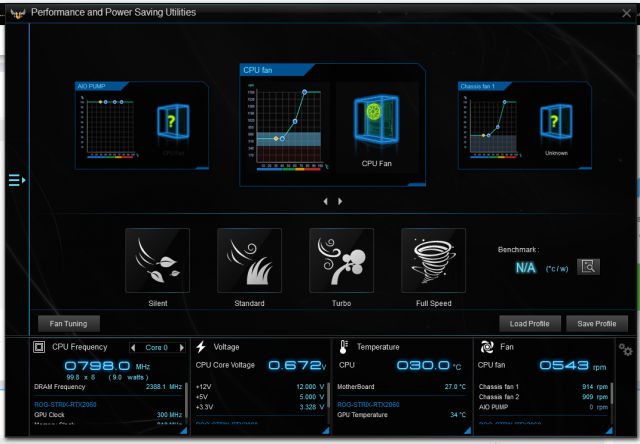Viewport: 640px width, 444px height.
Task: Click the Save Profile button
Action: [596, 323]
